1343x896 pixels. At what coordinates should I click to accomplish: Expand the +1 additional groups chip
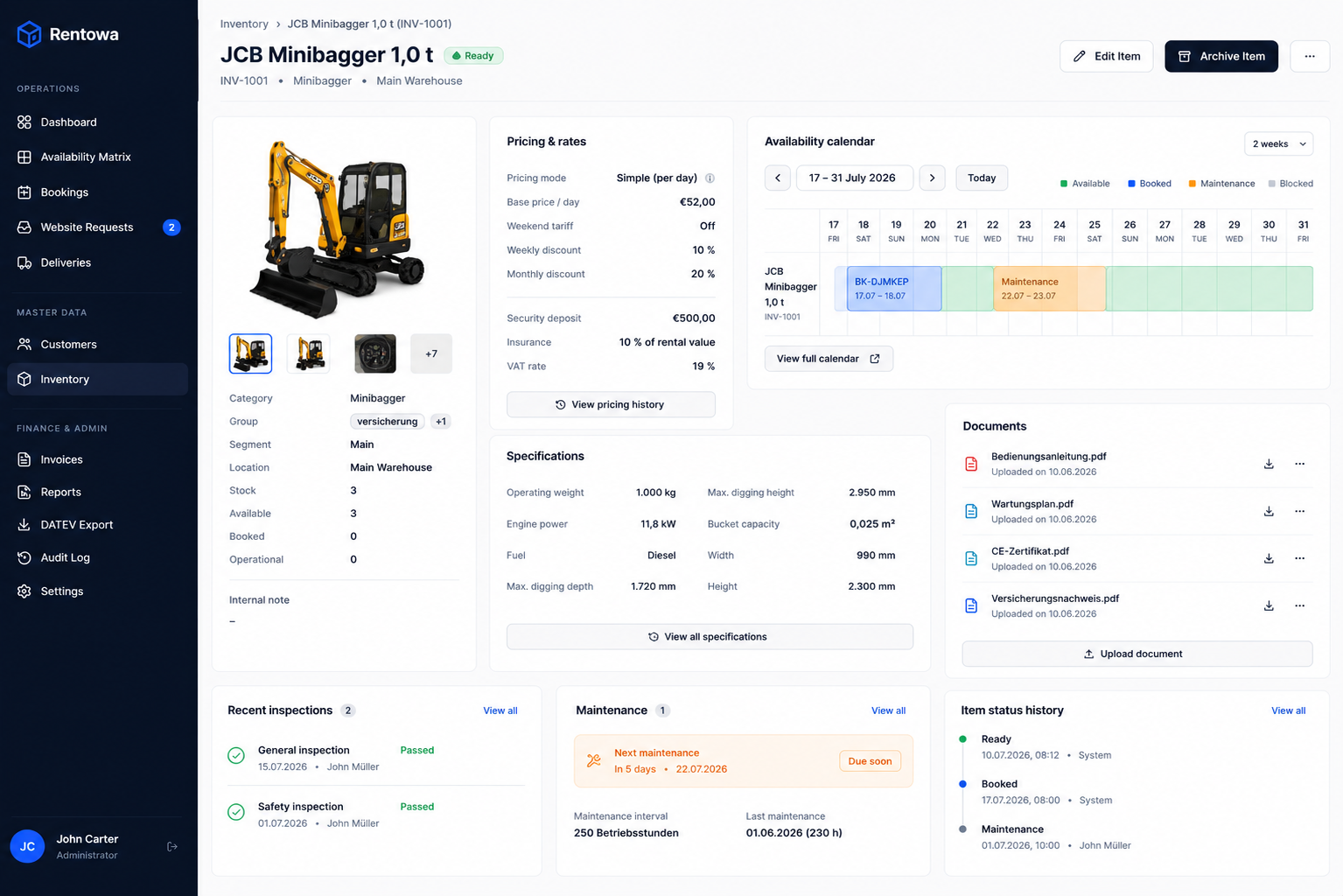click(441, 422)
